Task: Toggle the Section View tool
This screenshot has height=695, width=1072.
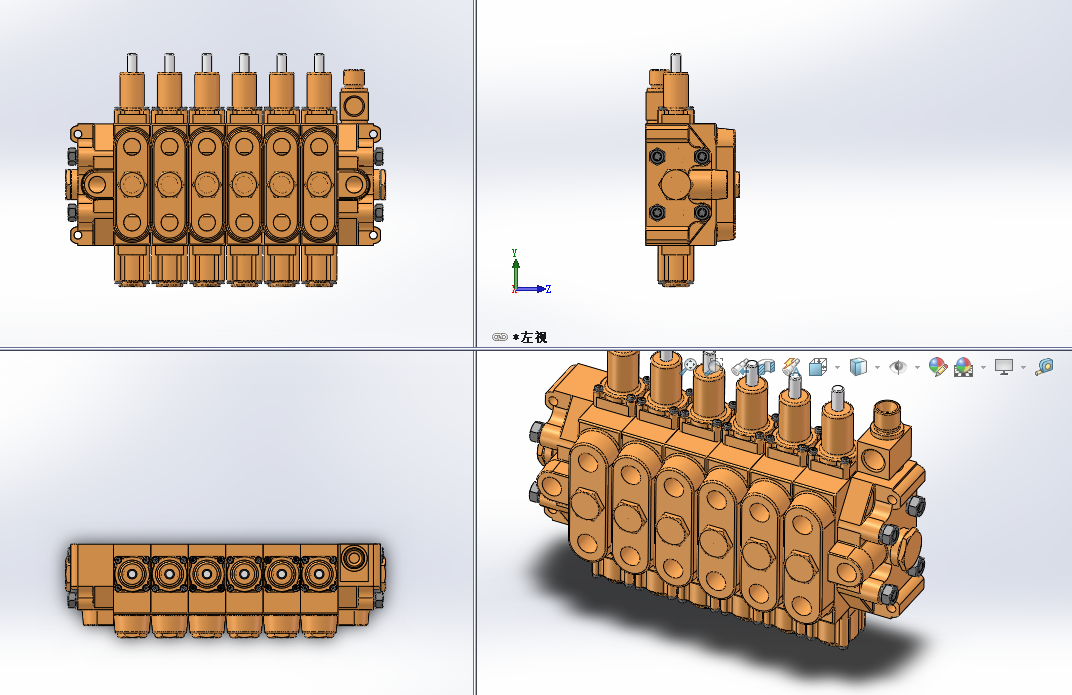Action: [x=765, y=366]
